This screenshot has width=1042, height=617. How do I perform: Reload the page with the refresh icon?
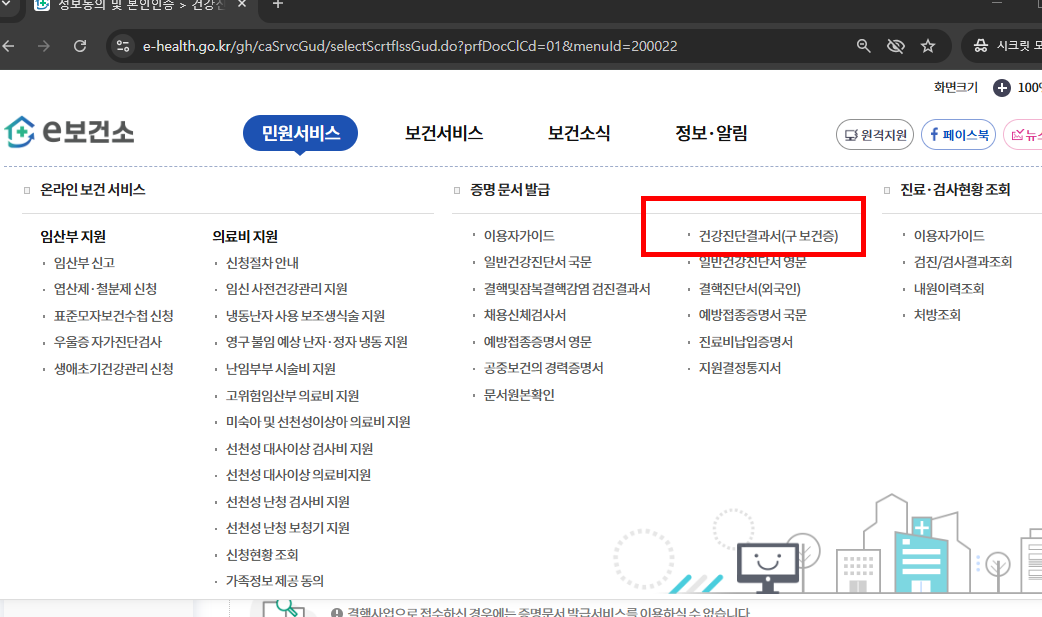[x=80, y=45]
